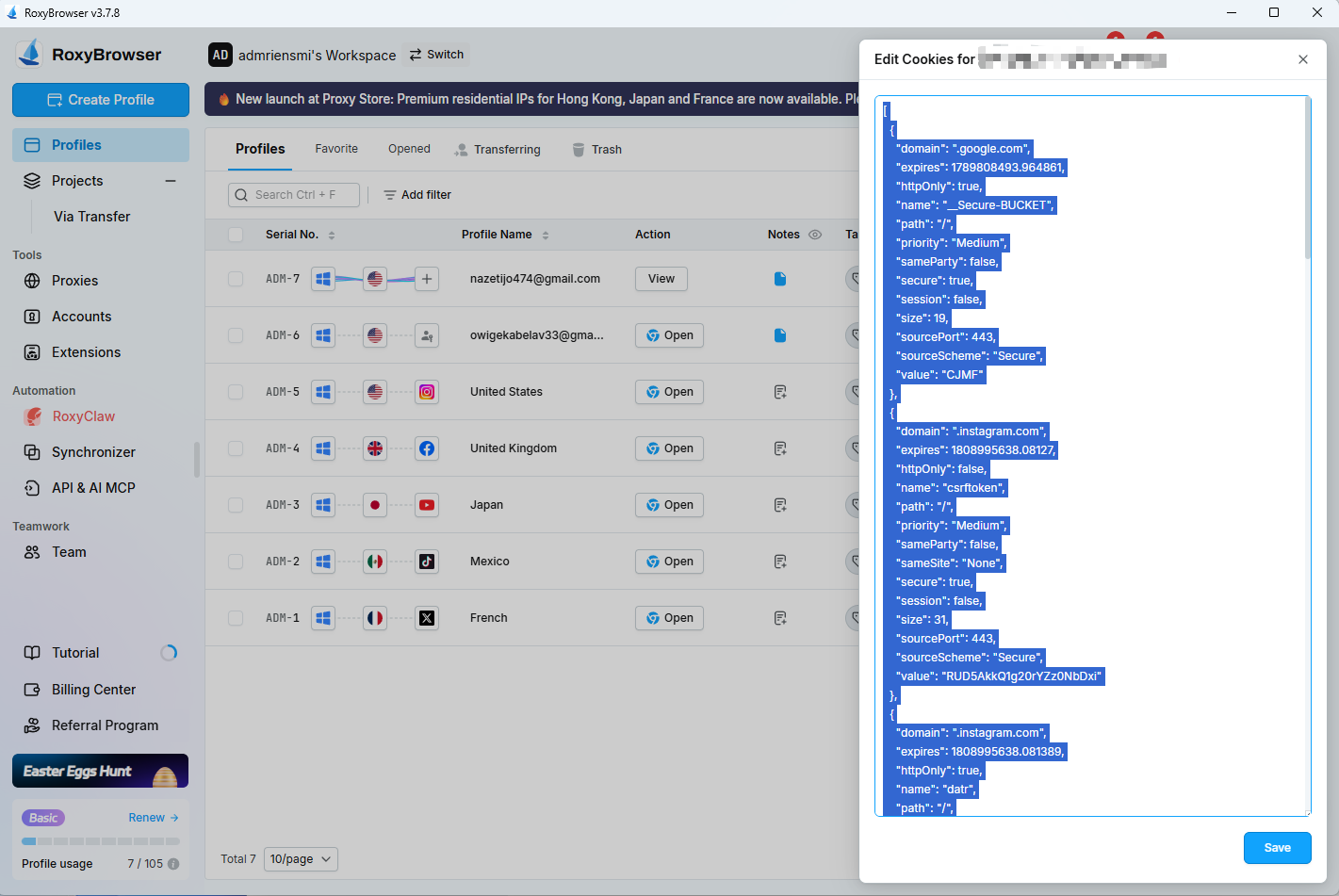Open the 10/page pagination dropdown

[x=301, y=859]
